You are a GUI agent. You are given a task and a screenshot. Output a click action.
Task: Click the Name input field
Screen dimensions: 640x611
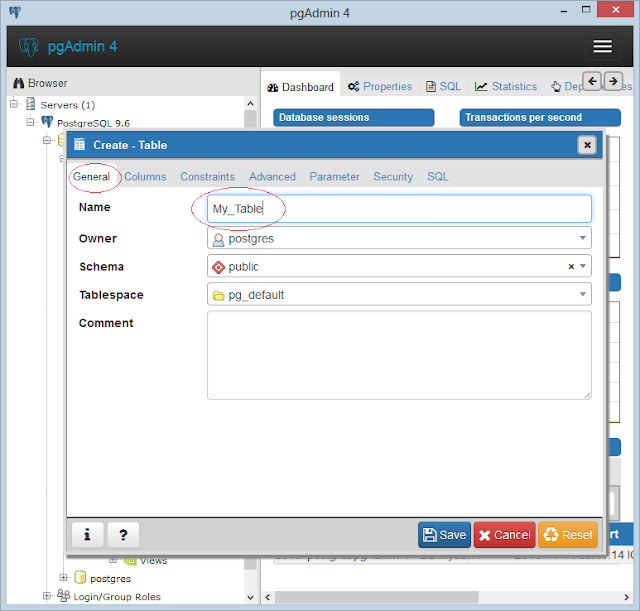click(399, 209)
